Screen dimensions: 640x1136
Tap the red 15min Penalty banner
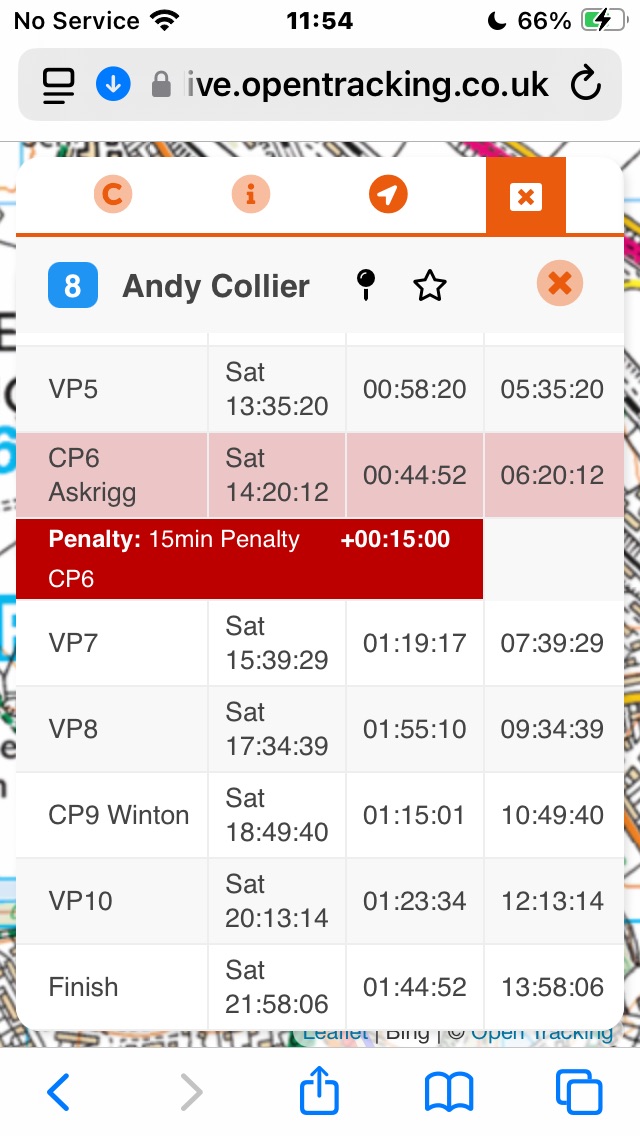point(249,559)
